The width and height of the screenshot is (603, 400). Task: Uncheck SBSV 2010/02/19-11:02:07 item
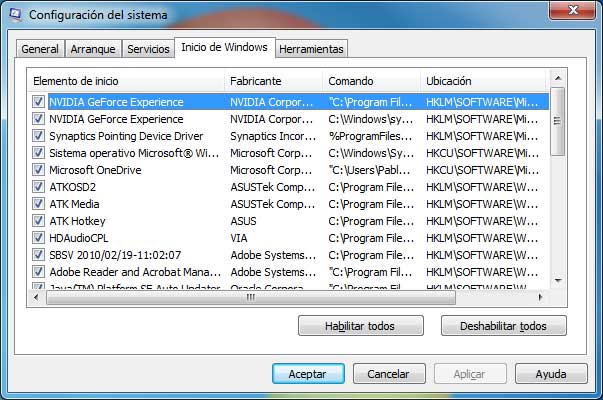pos(38,255)
